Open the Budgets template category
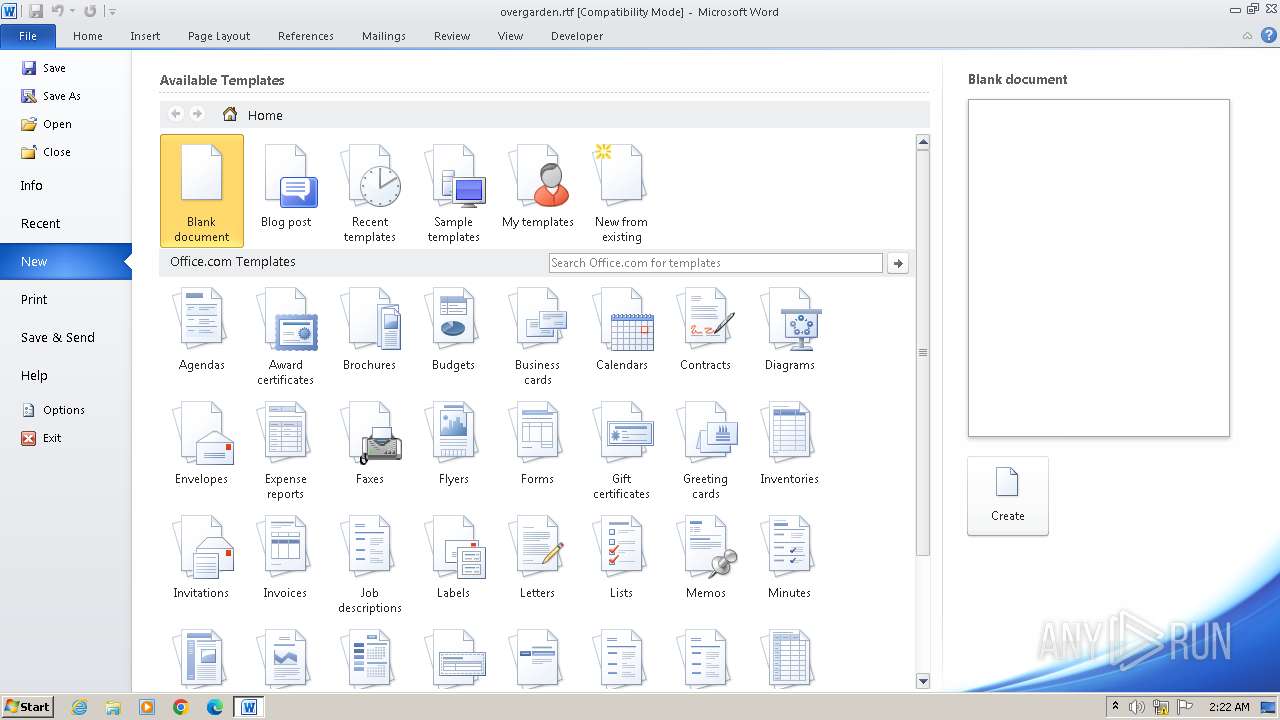 click(454, 330)
